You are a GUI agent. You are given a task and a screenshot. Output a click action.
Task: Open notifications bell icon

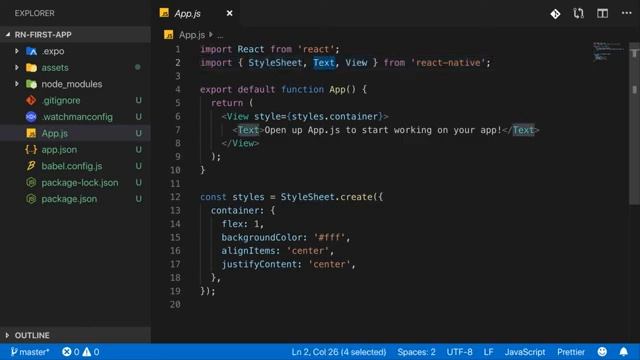[624, 351]
